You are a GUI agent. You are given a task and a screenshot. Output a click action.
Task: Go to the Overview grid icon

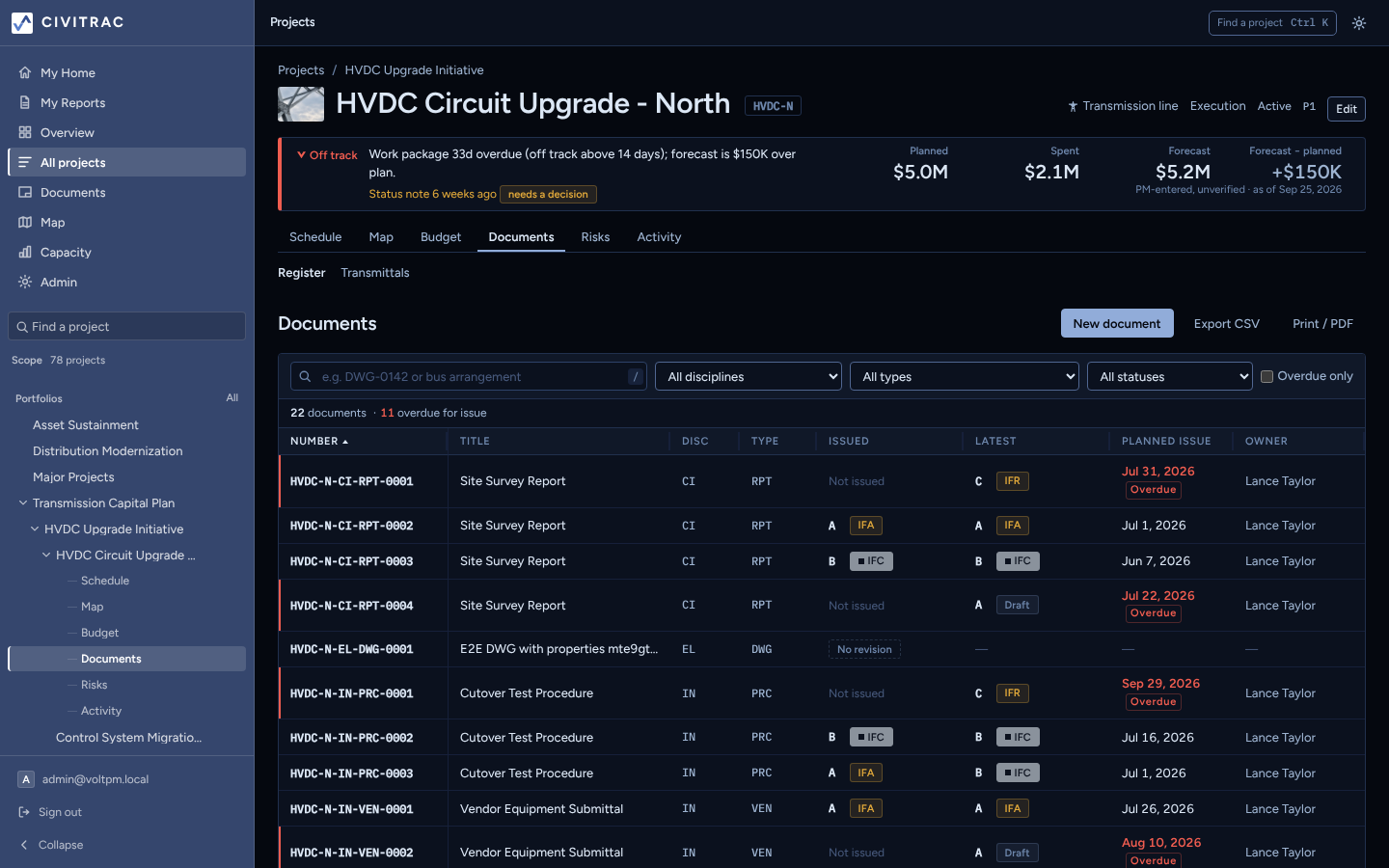tap(25, 132)
